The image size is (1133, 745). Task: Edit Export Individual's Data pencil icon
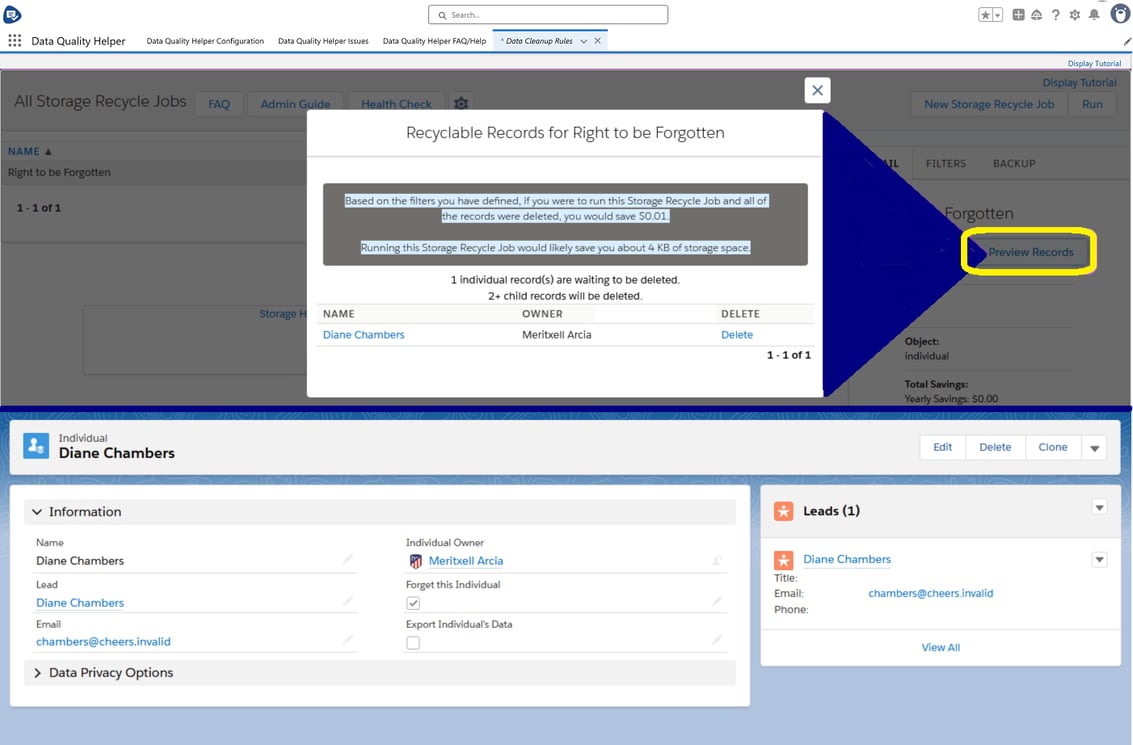(718, 640)
